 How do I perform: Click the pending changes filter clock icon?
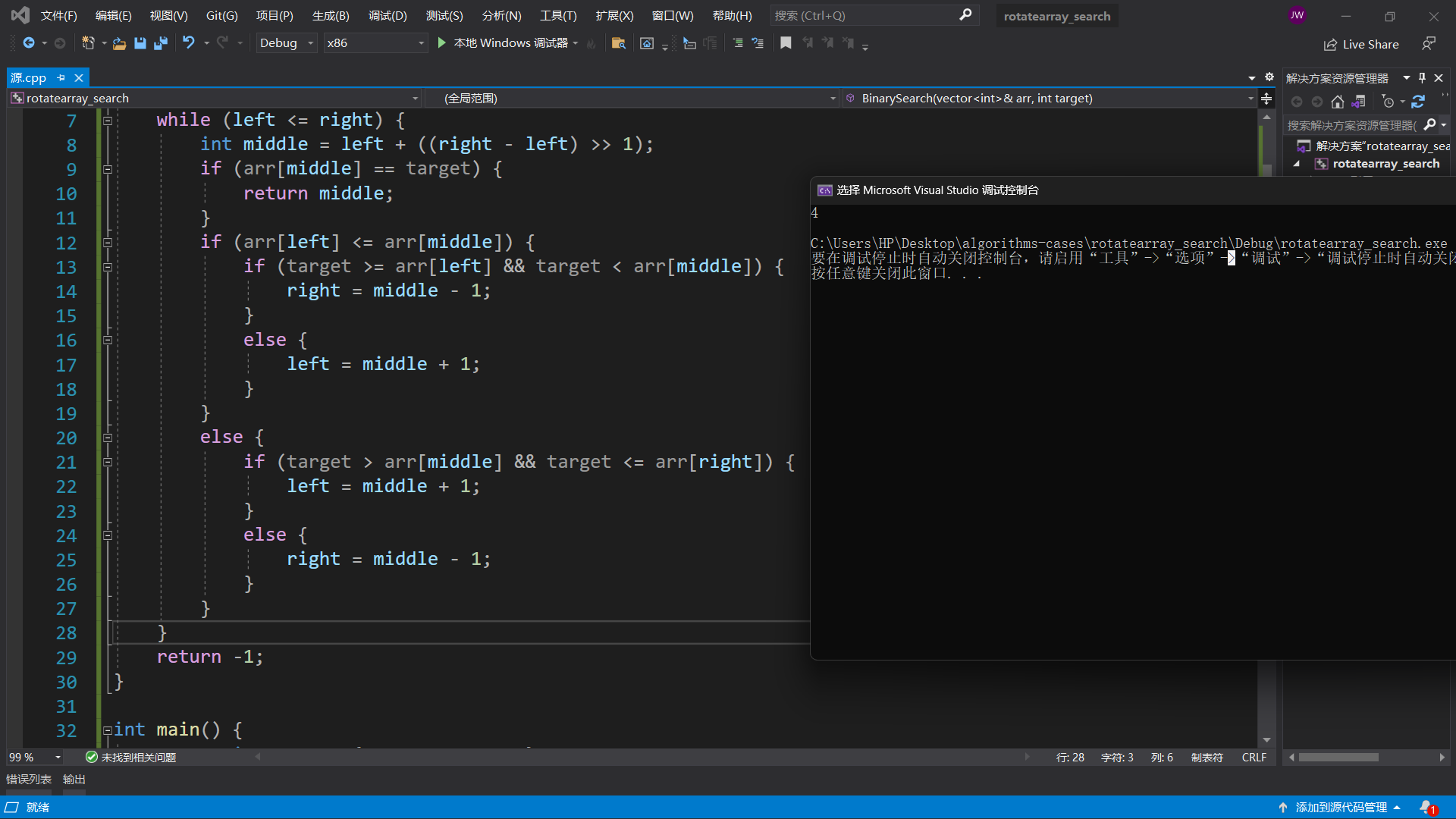coord(1388,102)
